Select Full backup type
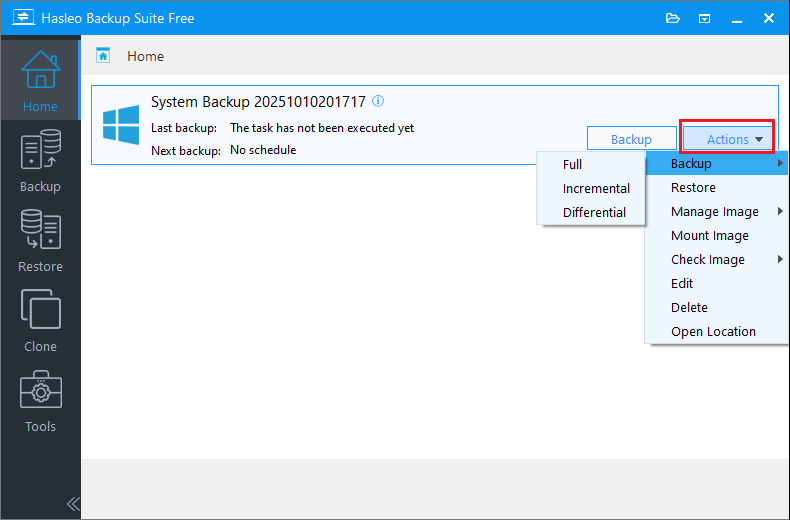 click(591, 164)
